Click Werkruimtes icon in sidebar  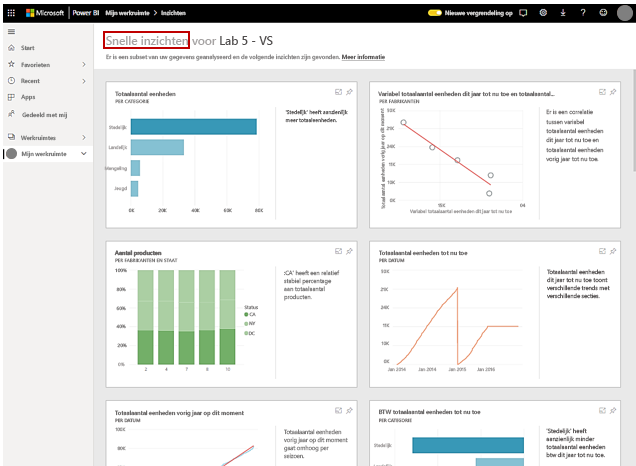pyautogui.click(x=11, y=137)
